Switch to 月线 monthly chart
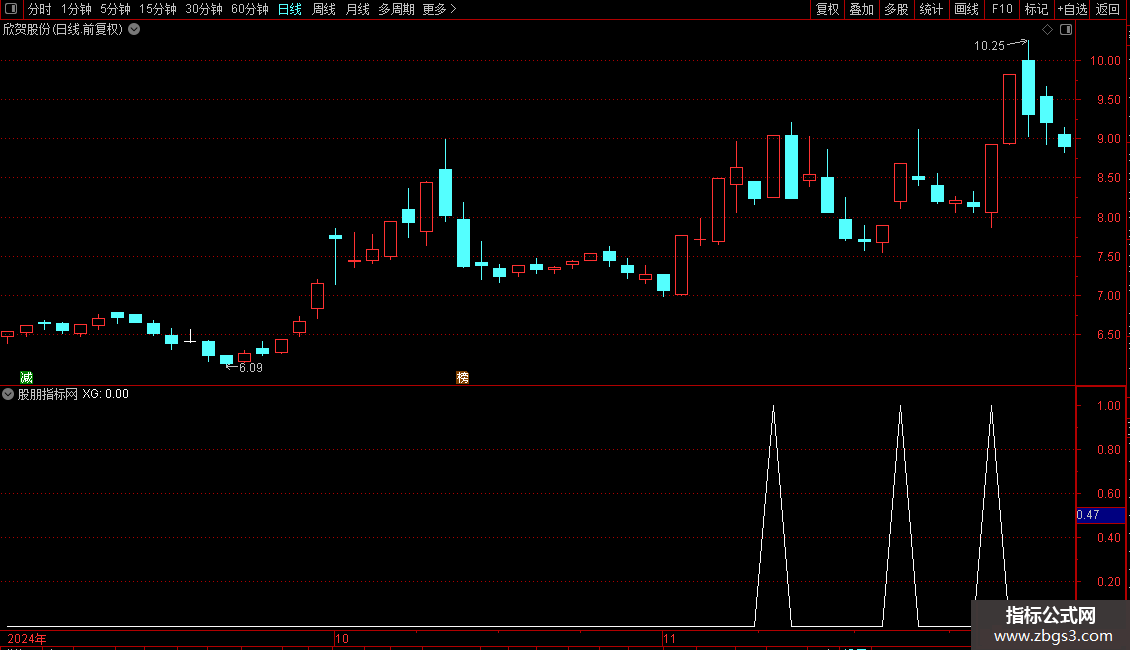The height and width of the screenshot is (650, 1130). coord(357,9)
